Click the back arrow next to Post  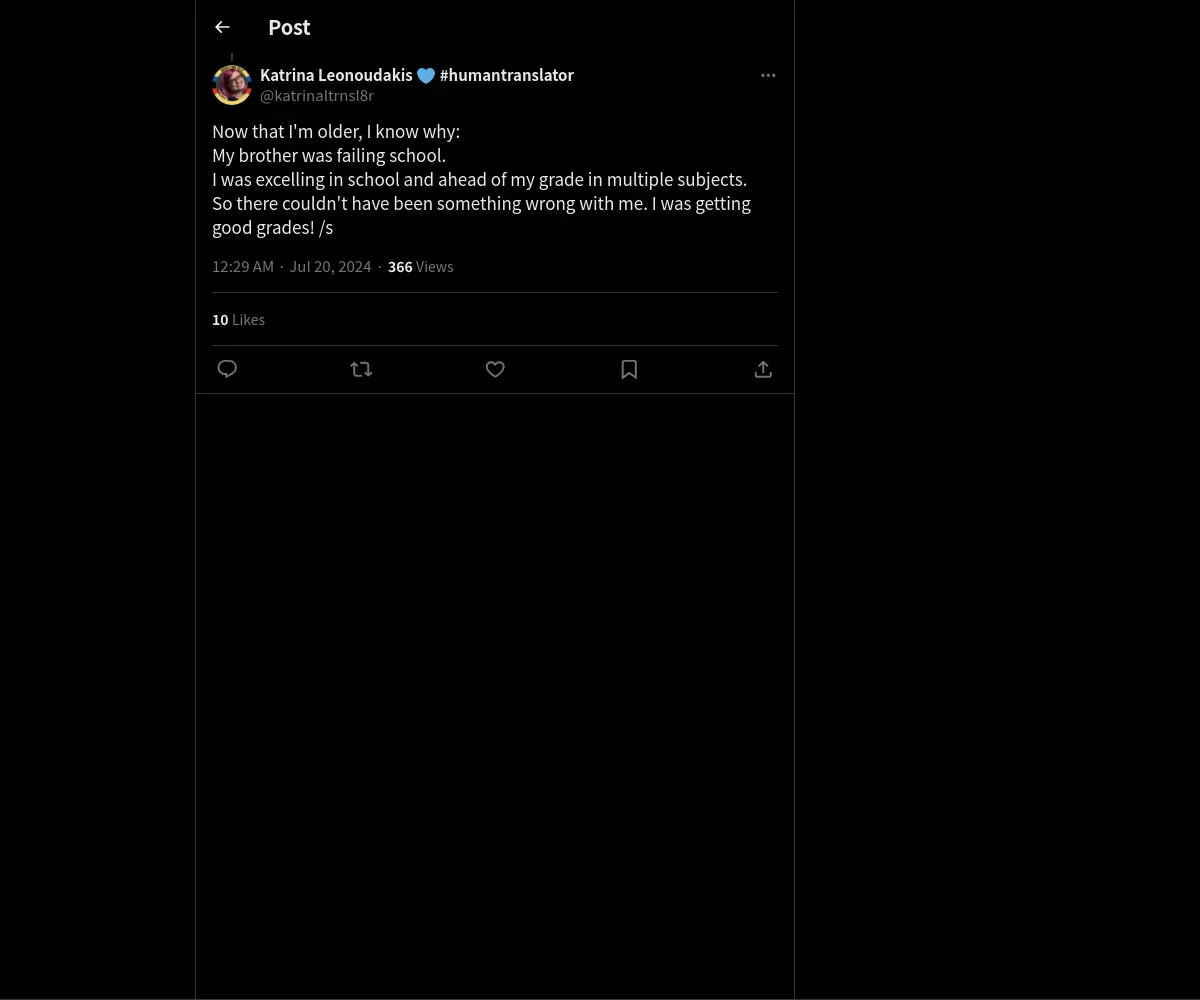point(222,27)
